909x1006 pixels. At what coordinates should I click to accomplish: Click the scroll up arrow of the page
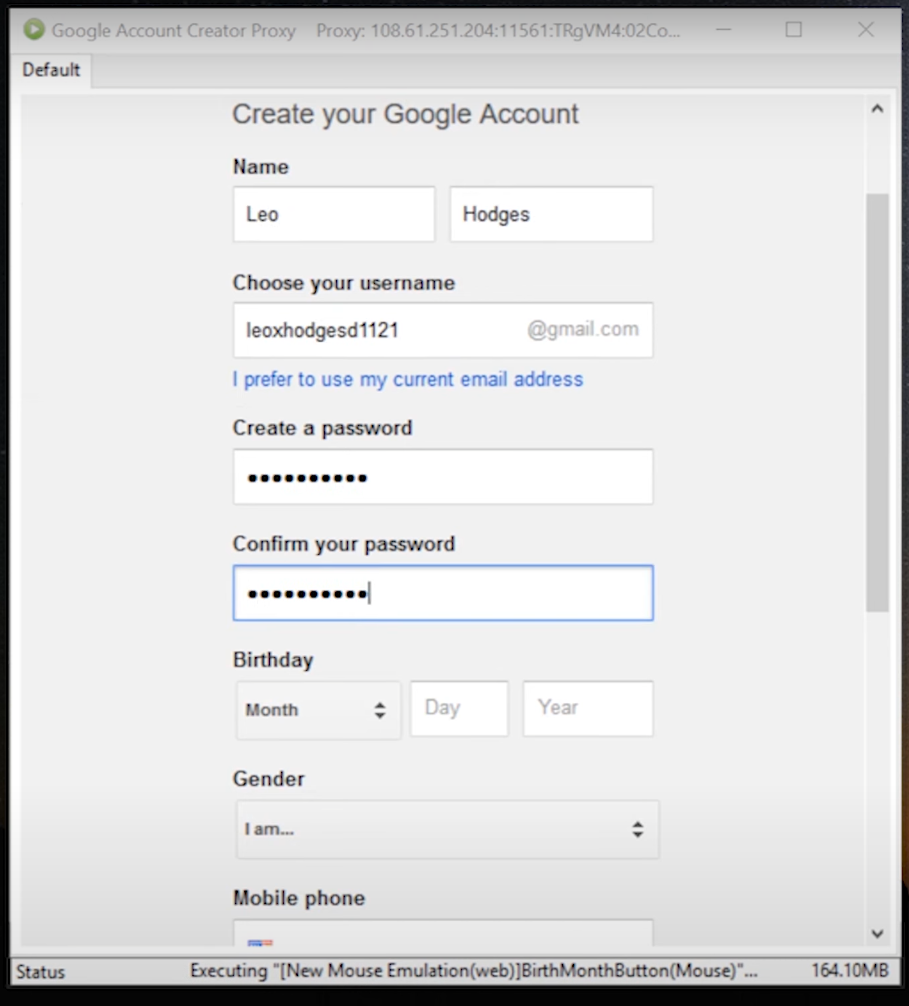[x=877, y=109]
